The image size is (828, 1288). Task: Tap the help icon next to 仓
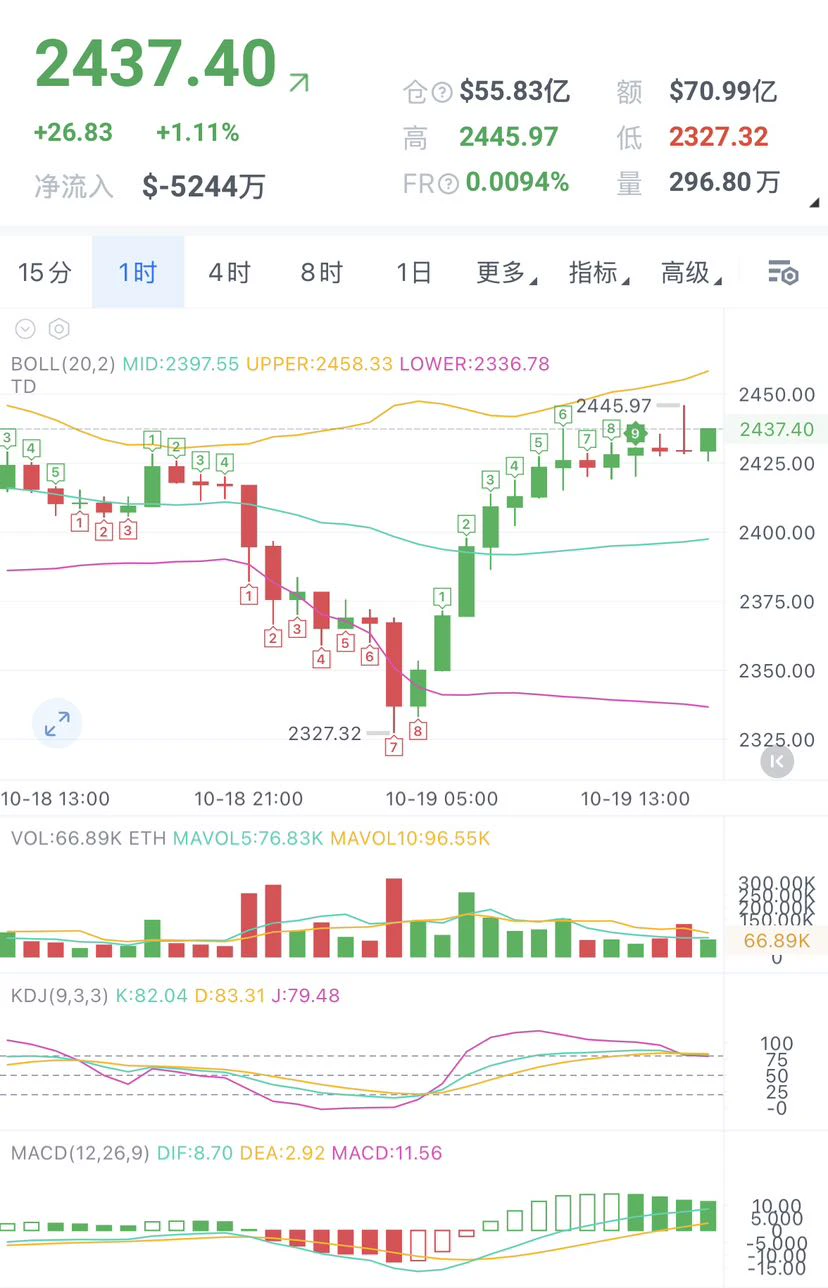[x=443, y=93]
